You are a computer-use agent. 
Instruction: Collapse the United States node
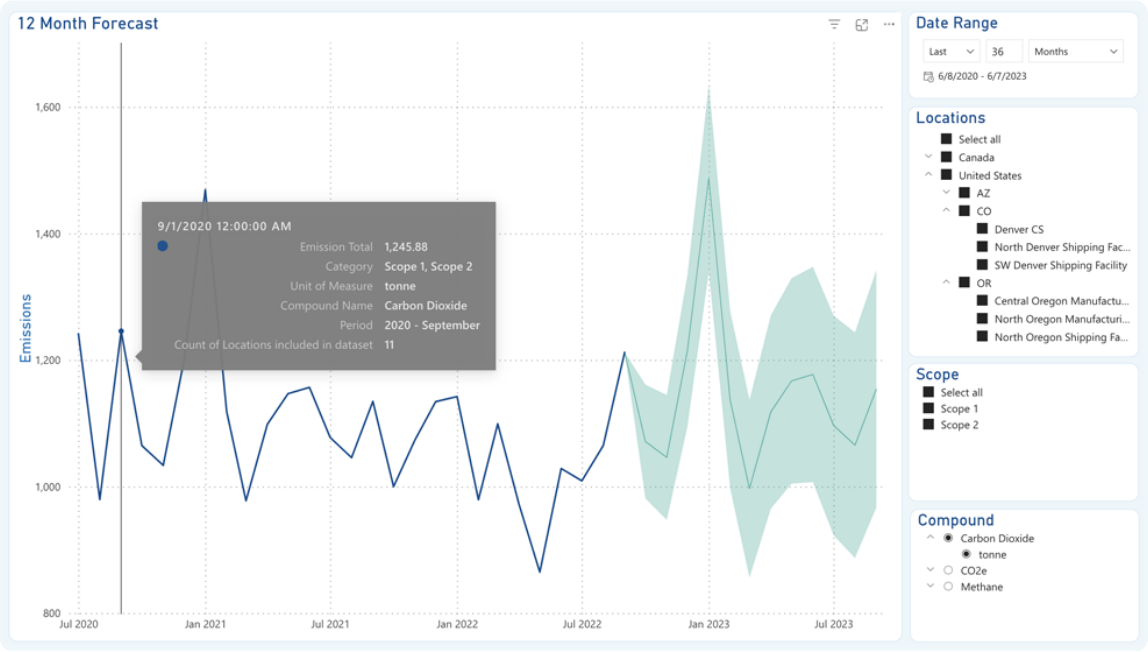[928, 175]
